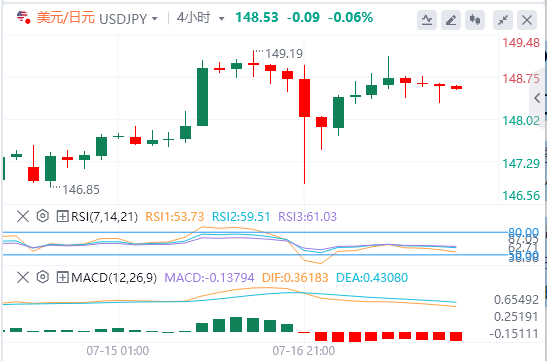
Task: Expand the MACD panel plus icon
Action: click(x=62, y=278)
